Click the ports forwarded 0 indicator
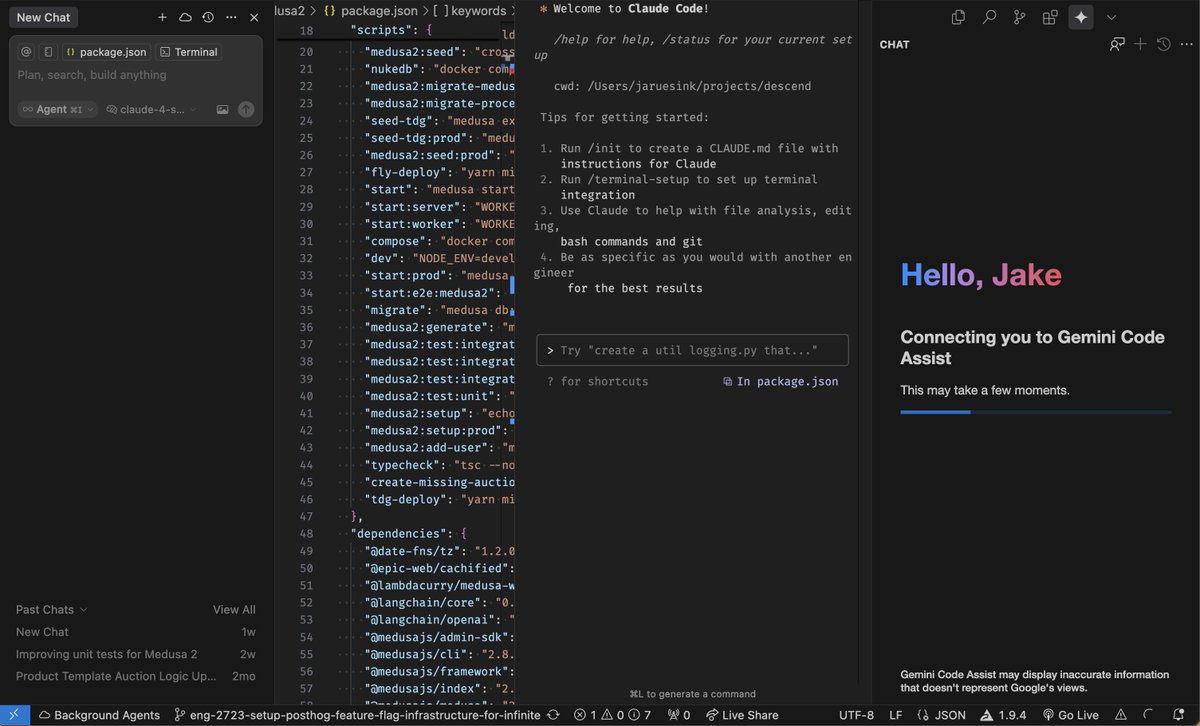Image resolution: width=1200 pixels, height=726 pixels. point(679,715)
